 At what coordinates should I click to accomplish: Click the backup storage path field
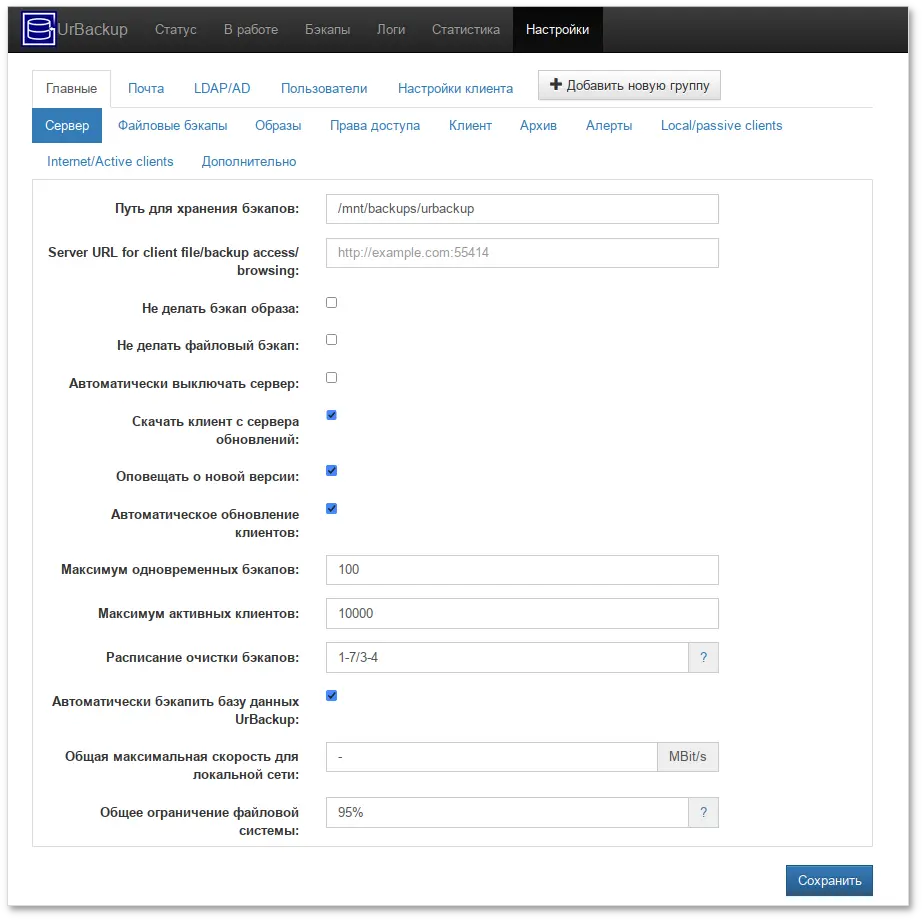(x=521, y=208)
